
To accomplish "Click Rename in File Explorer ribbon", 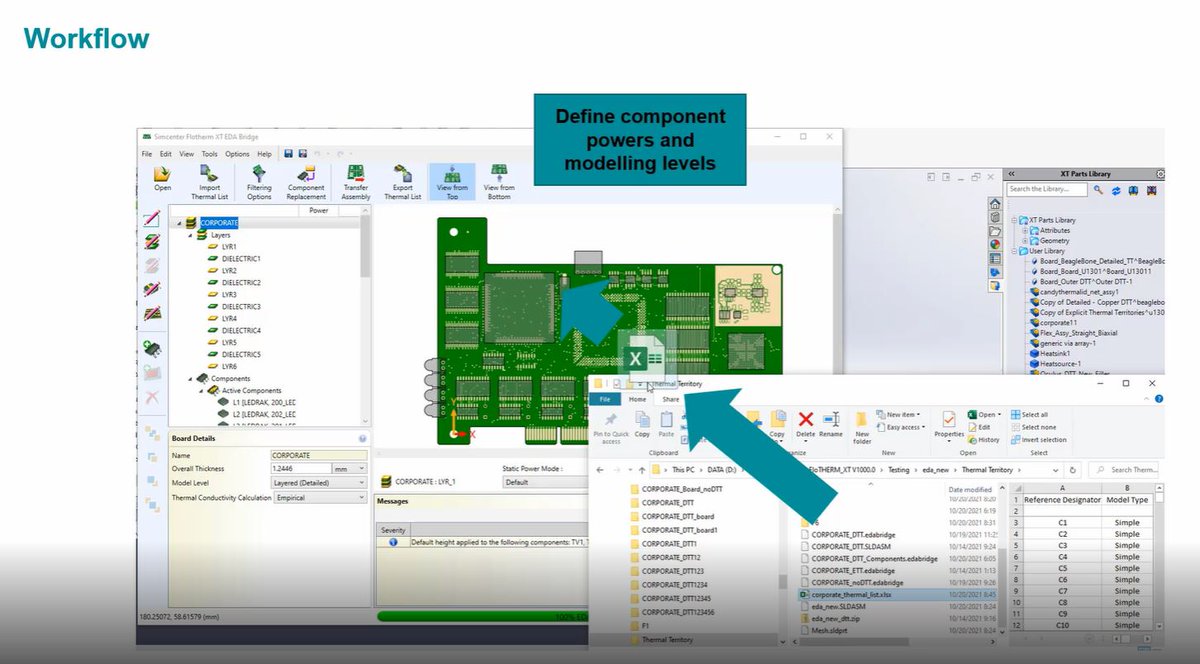I will (831, 424).
